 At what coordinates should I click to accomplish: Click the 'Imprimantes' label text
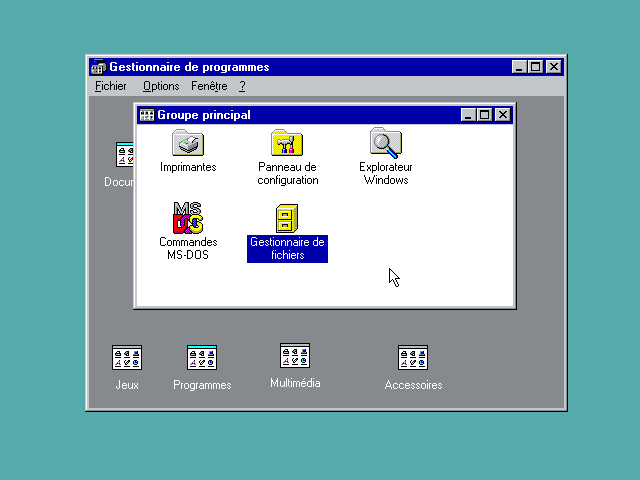pyautogui.click(x=188, y=167)
